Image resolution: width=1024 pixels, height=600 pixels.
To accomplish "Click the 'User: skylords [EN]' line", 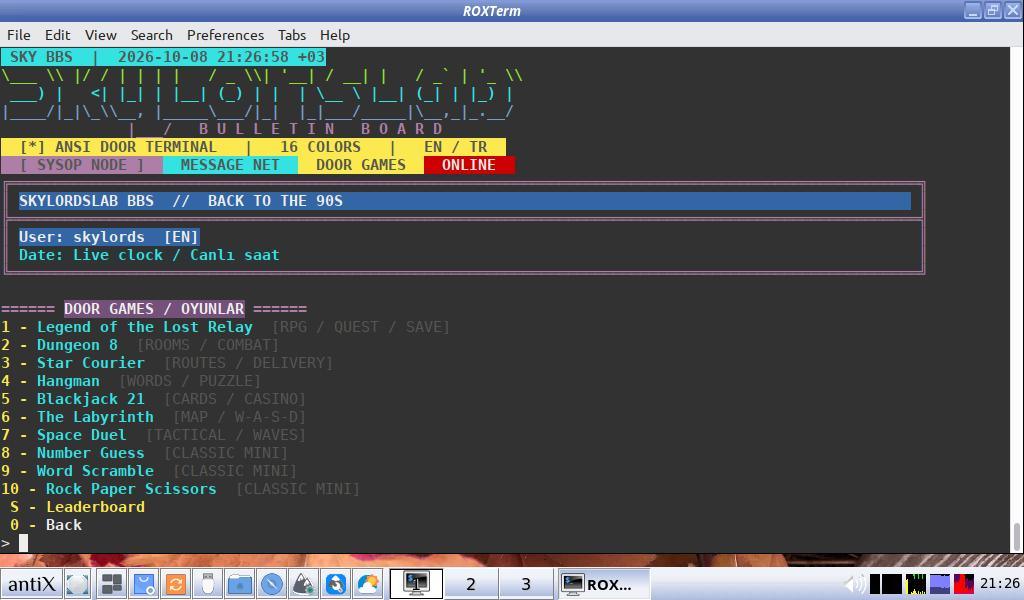I will click(108, 237).
